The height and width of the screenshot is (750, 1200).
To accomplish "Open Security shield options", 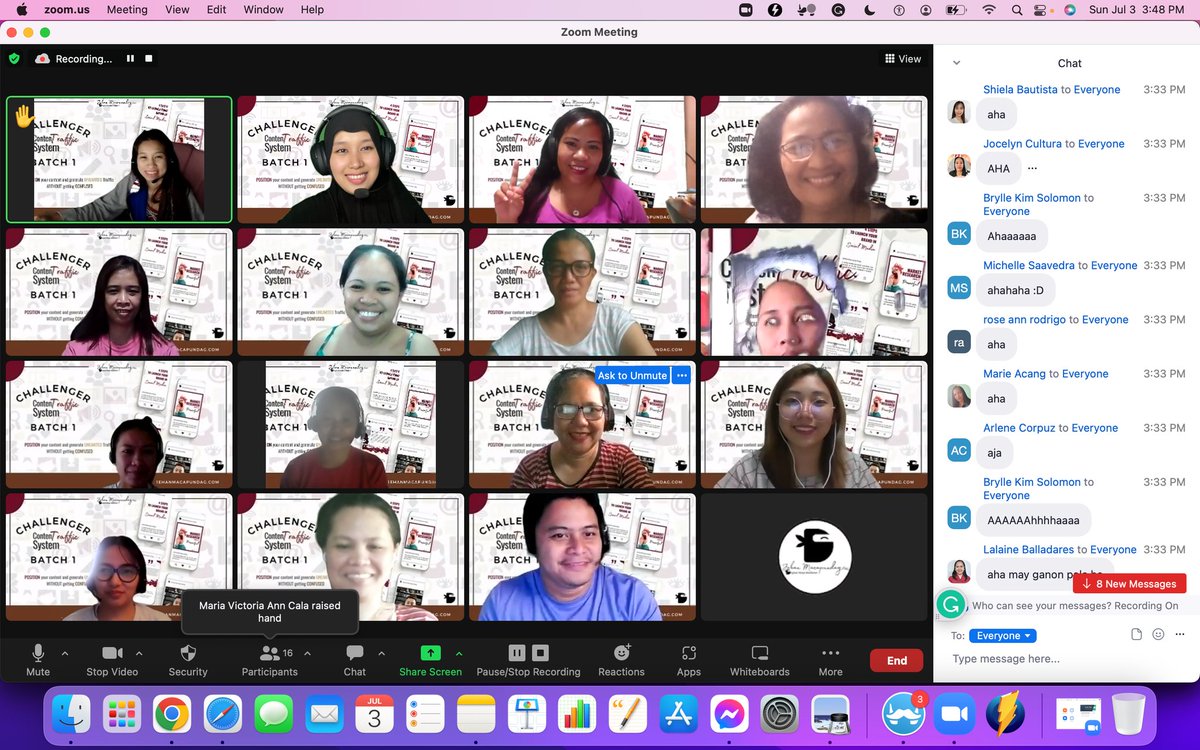I will click(x=188, y=660).
